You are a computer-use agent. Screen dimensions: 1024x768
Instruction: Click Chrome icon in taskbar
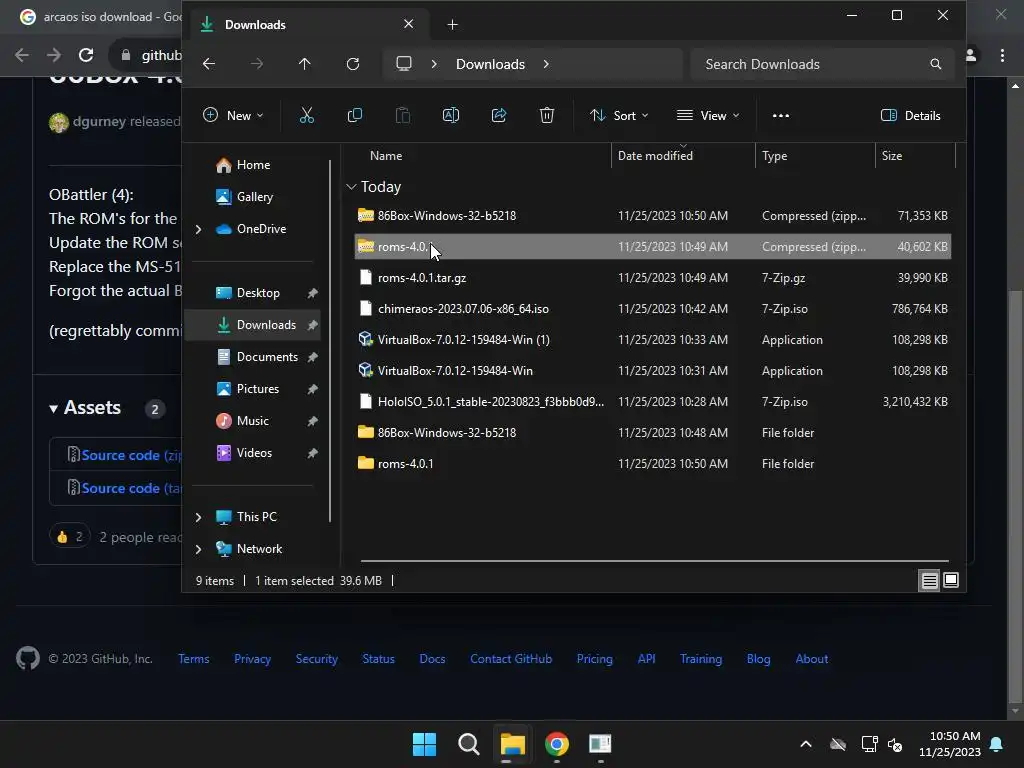[x=556, y=744]
